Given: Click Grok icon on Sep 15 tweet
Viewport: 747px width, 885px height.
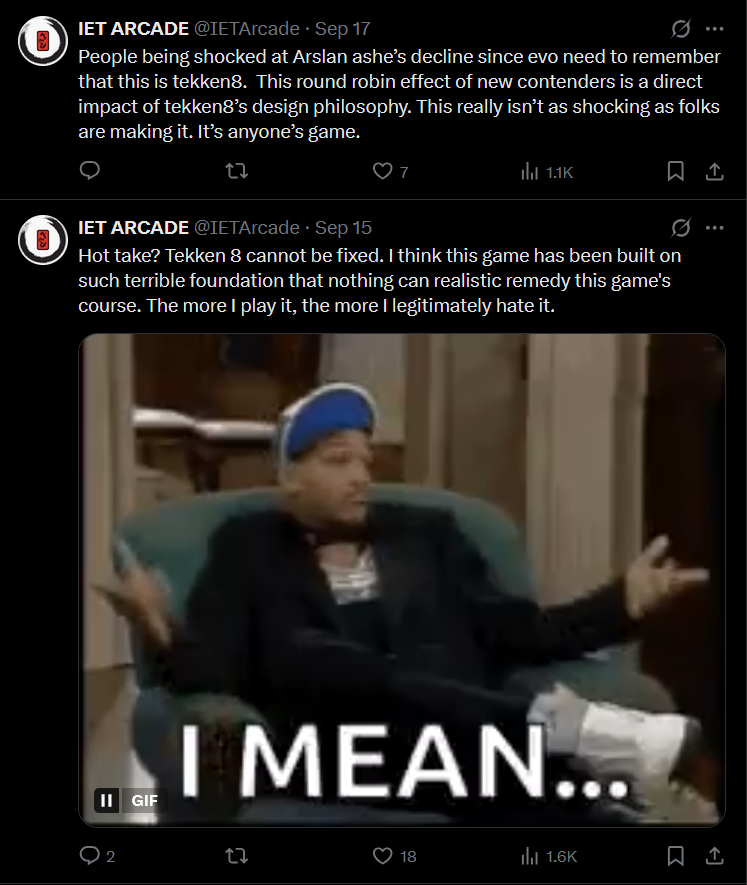Looking at the screenshot, I should 680,227.
